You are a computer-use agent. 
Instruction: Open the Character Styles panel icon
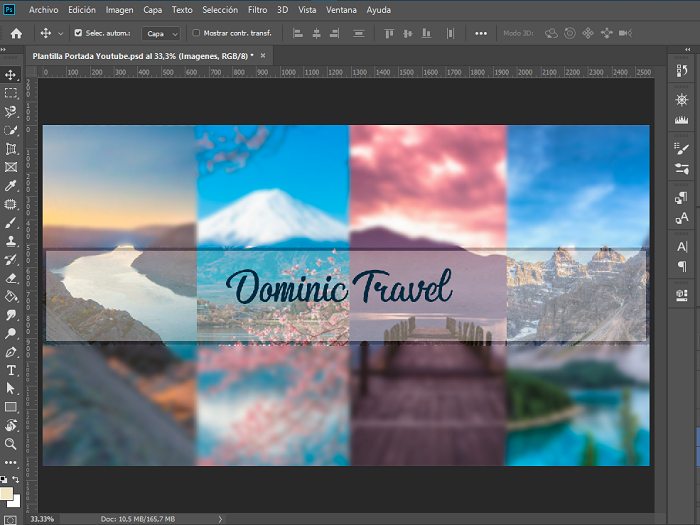click(x=681, y=218)
